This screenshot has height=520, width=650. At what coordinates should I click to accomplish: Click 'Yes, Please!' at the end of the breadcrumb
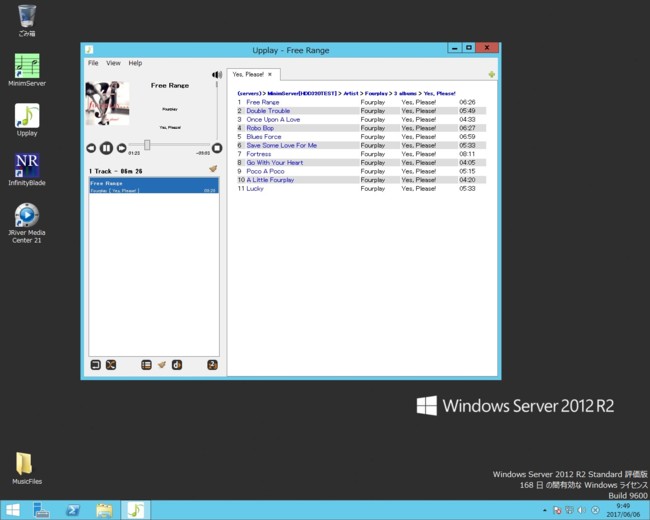tap(439, 94)
